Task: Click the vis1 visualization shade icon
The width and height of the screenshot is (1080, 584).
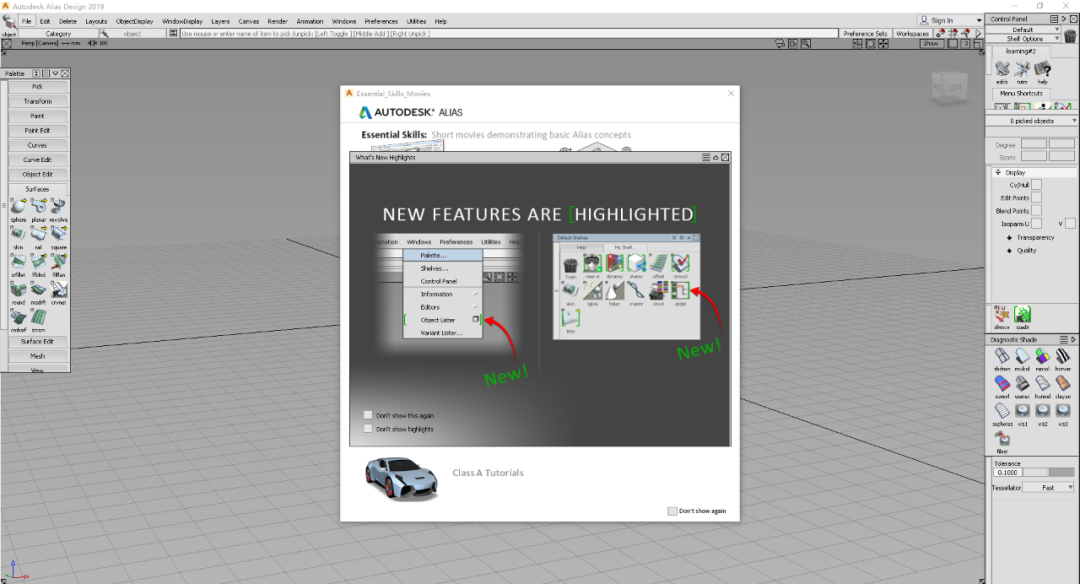Action: point(1022,411)
